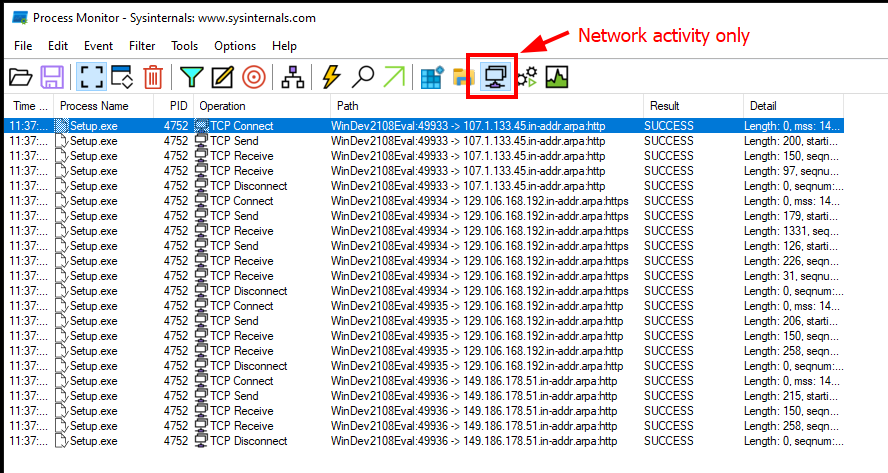Select row with detail 'Length: 1331, seq...'

[424, 231]
